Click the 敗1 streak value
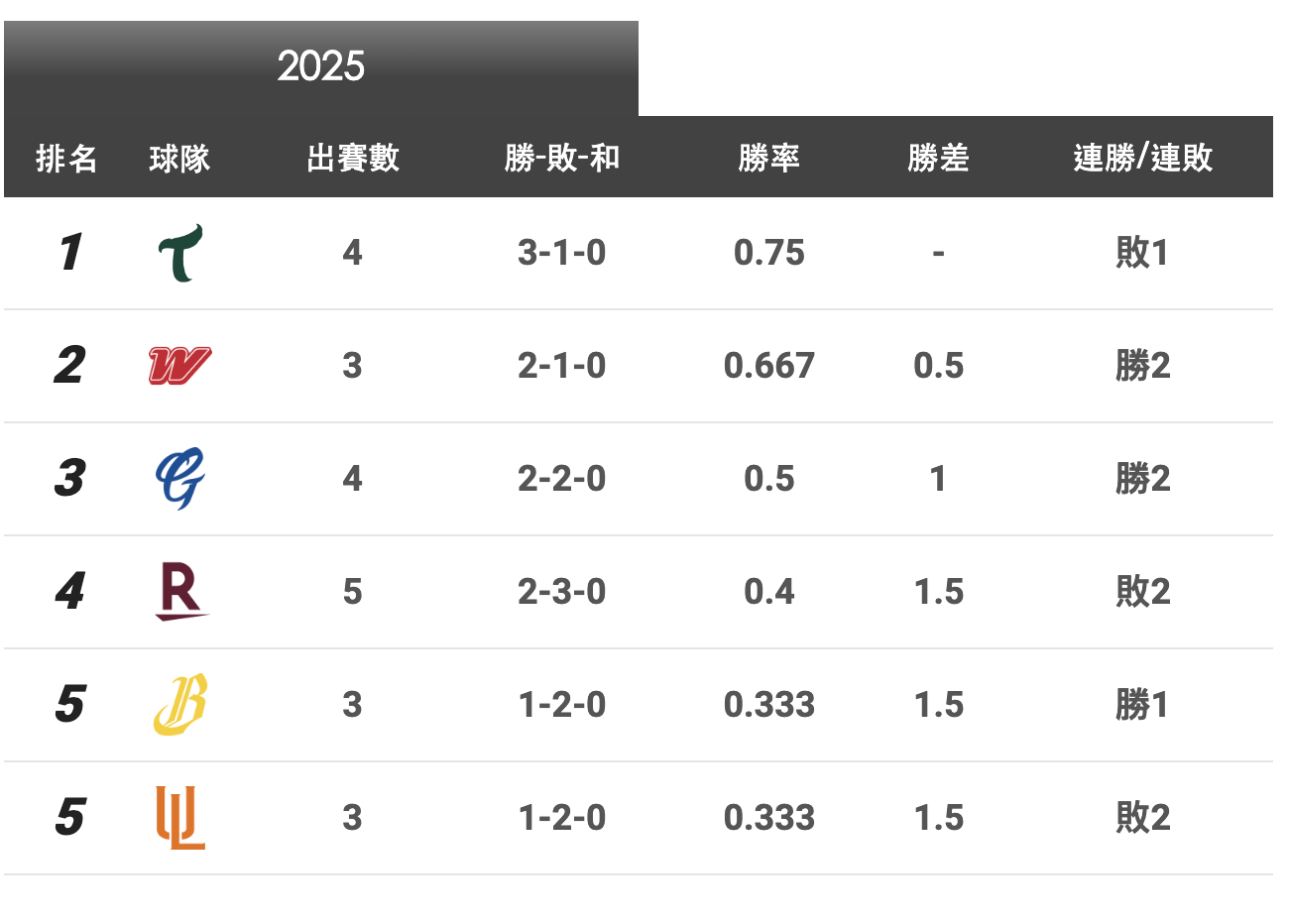The image size is (1289, 924). coord(1142,253)
